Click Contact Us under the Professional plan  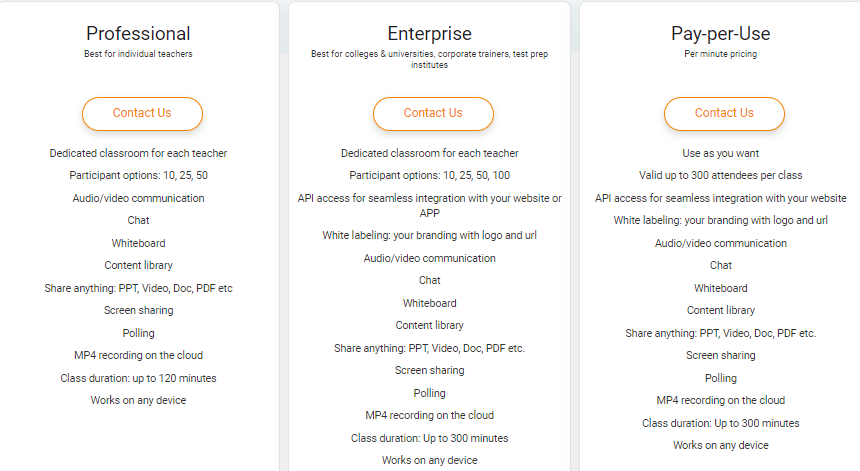[x=142, y=114]
